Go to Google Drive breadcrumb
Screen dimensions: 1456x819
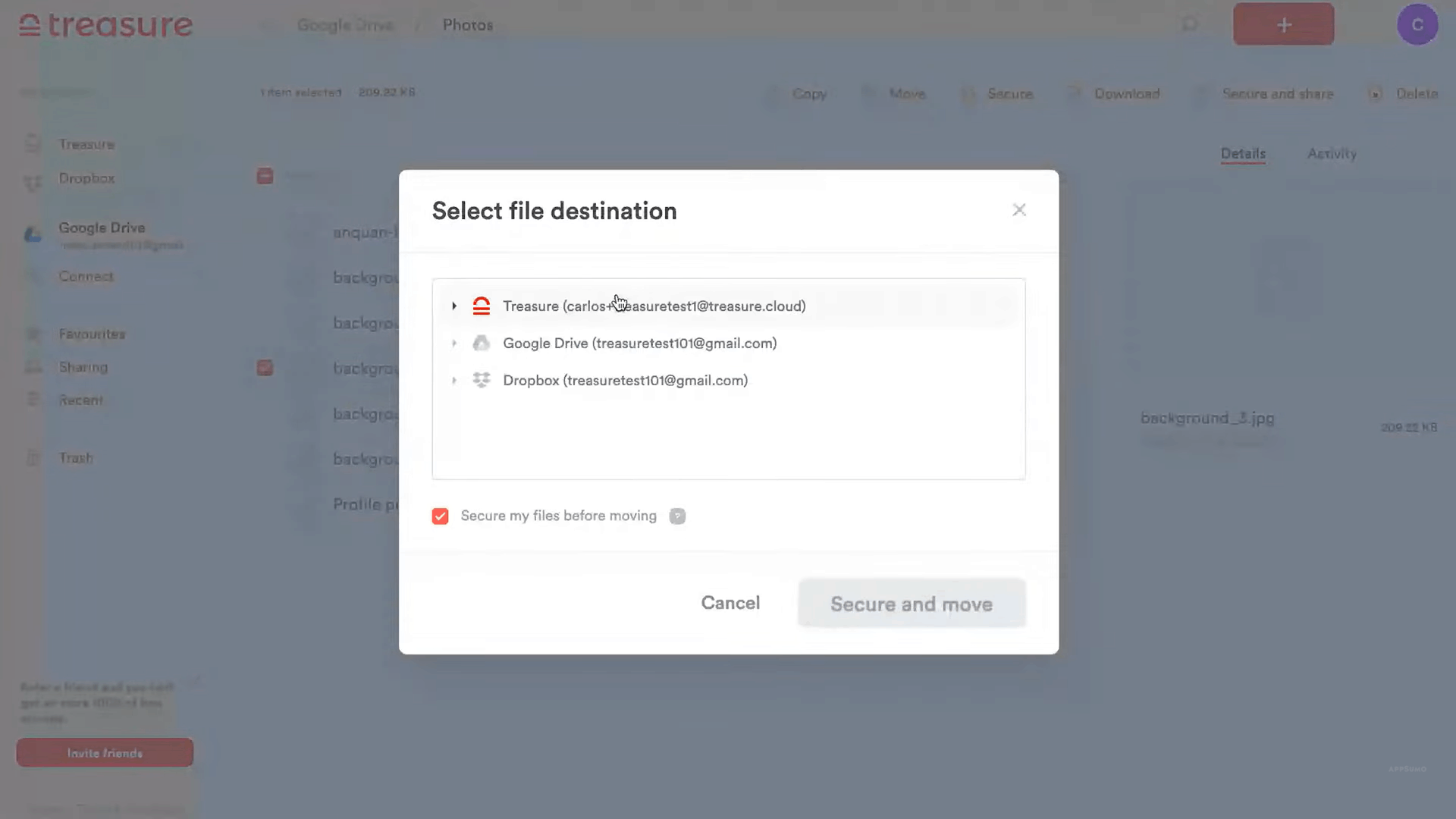345,25
